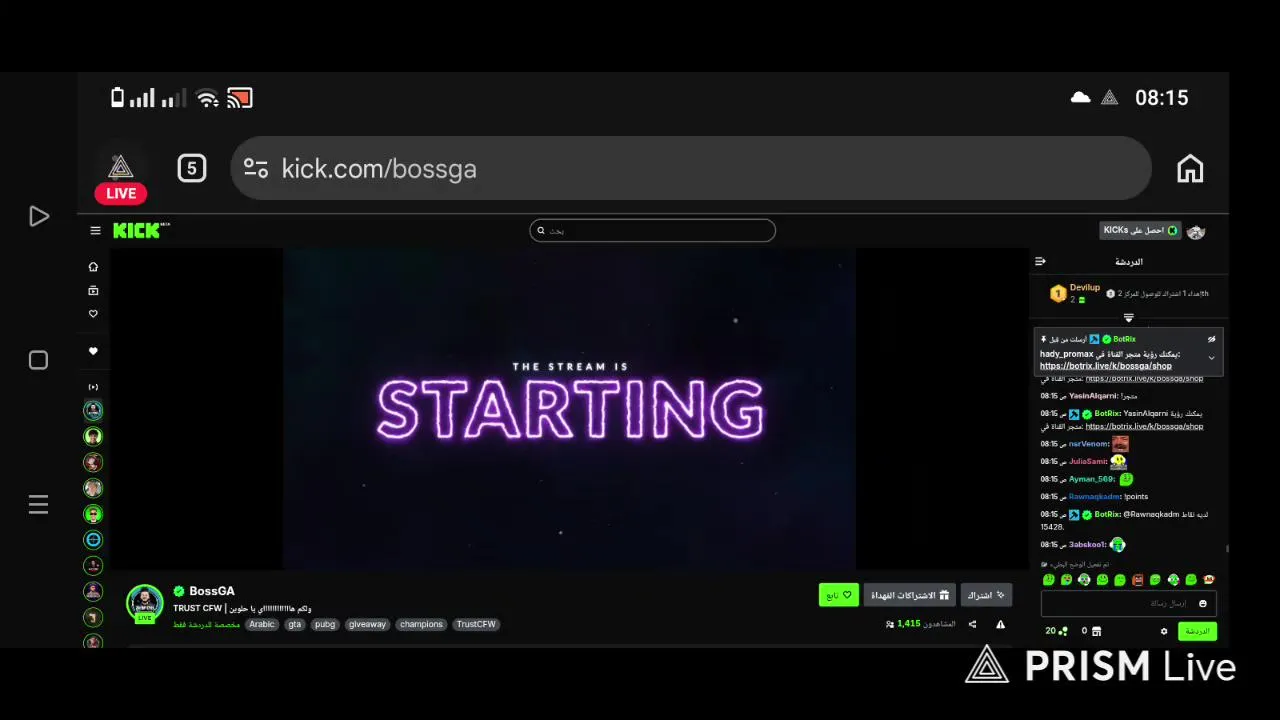Share the stream via share icon
Image resolution: width=1280 pixels, height=720 pixels.
point(972,624)
